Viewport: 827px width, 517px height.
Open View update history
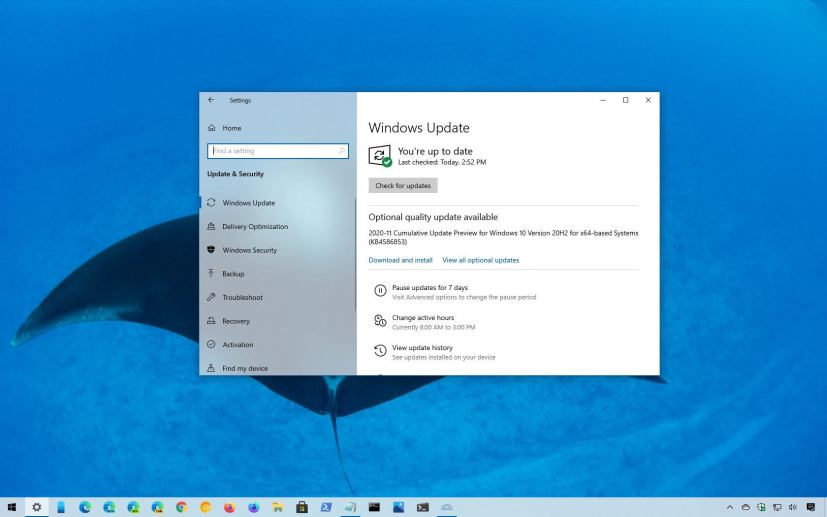click(422, 348)
